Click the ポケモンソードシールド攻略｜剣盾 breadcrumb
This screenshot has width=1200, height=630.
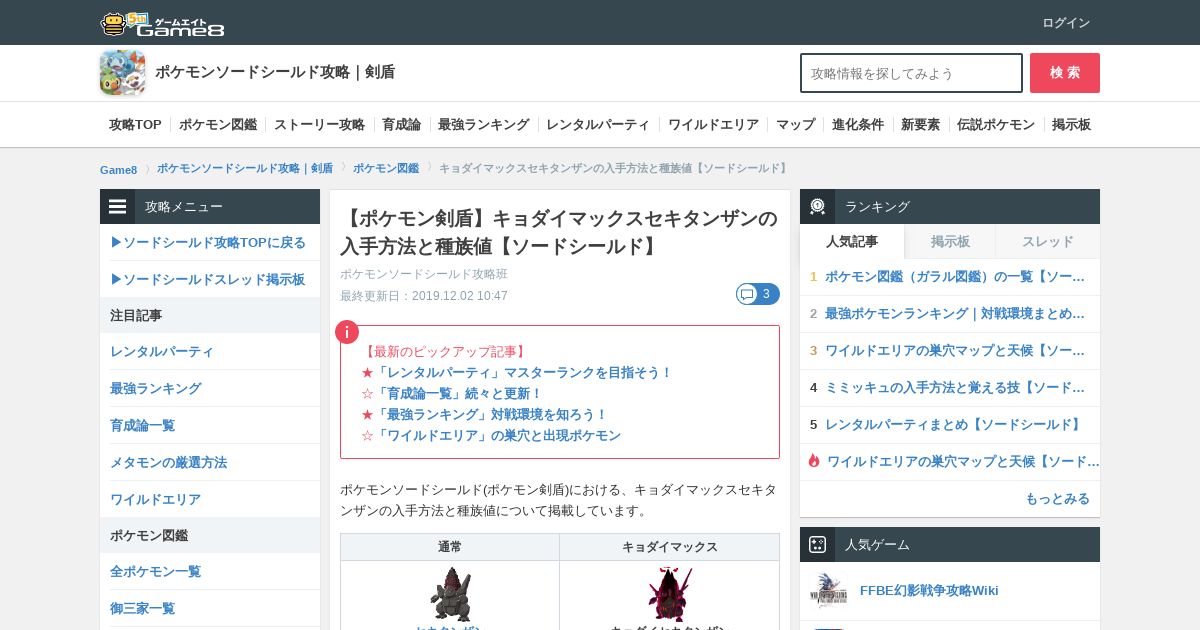[245, 168]
